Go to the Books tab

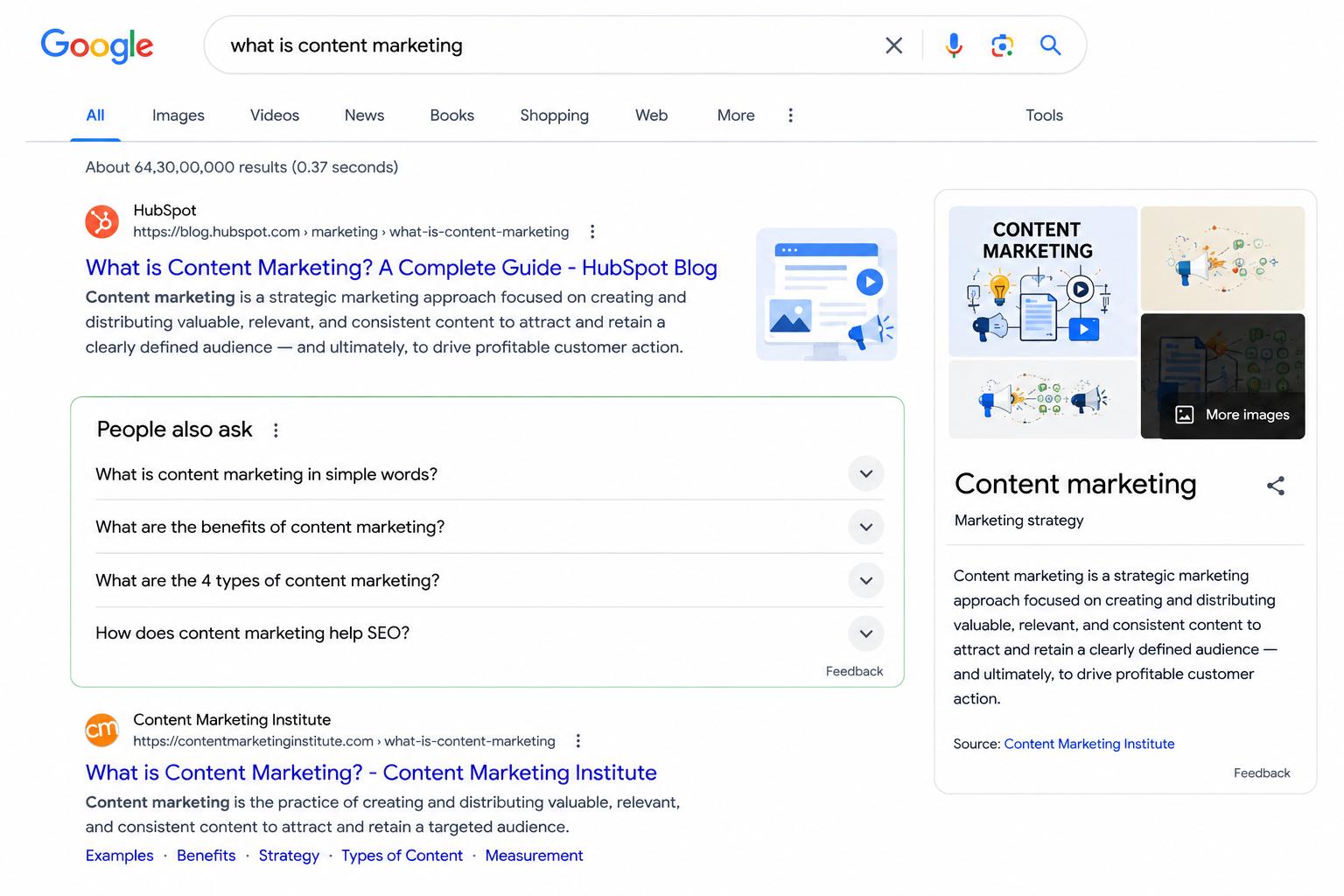click(452, 115)
